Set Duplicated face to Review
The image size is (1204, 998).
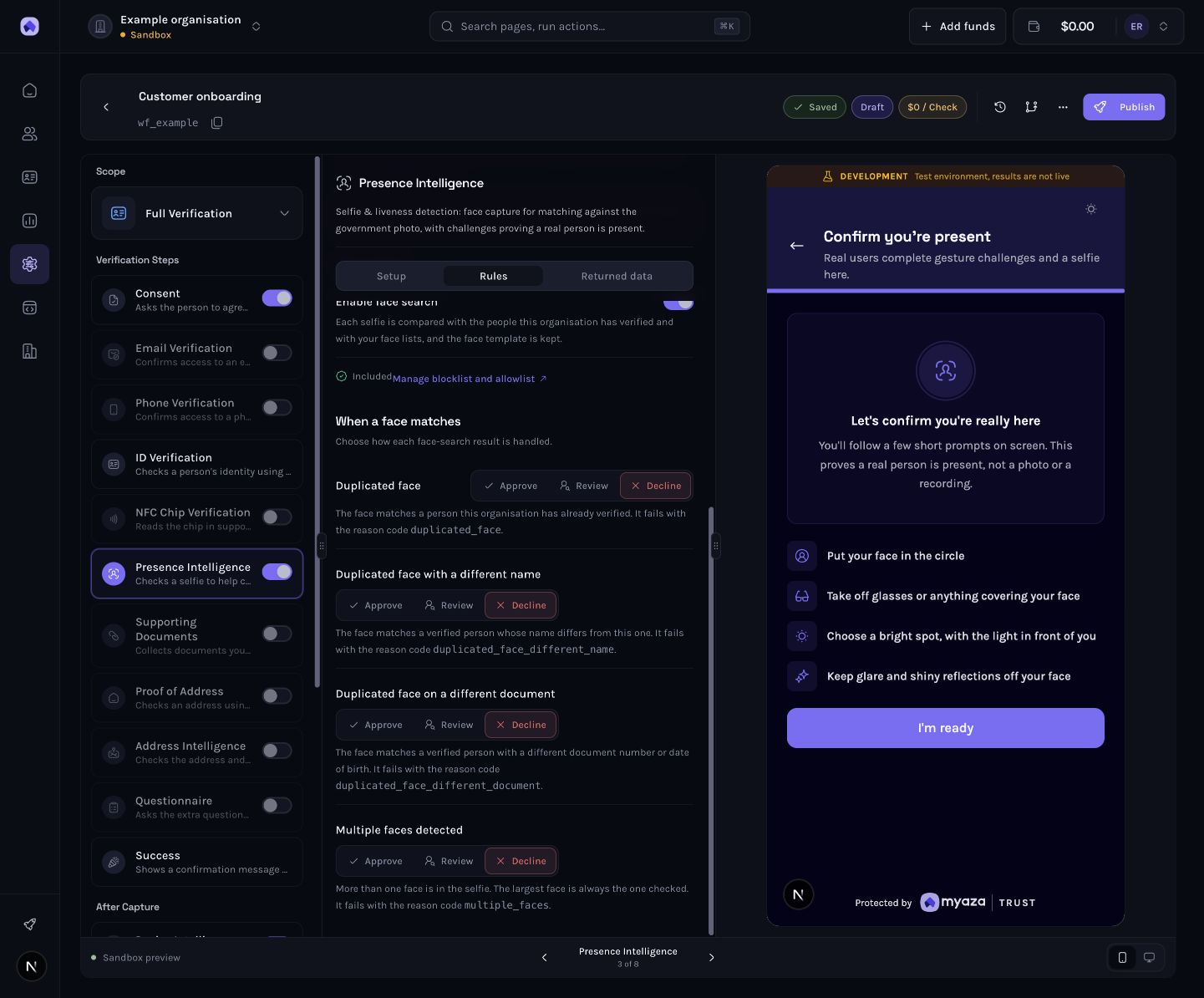click(x=584, y=486)
